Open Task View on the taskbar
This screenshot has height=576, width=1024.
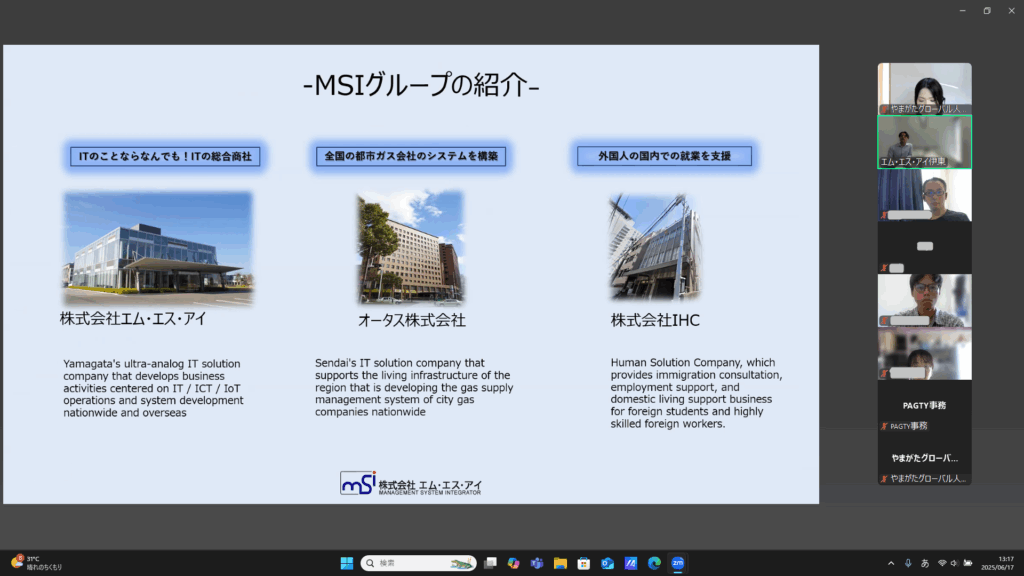pyautogui.click(x=490, y=563)
